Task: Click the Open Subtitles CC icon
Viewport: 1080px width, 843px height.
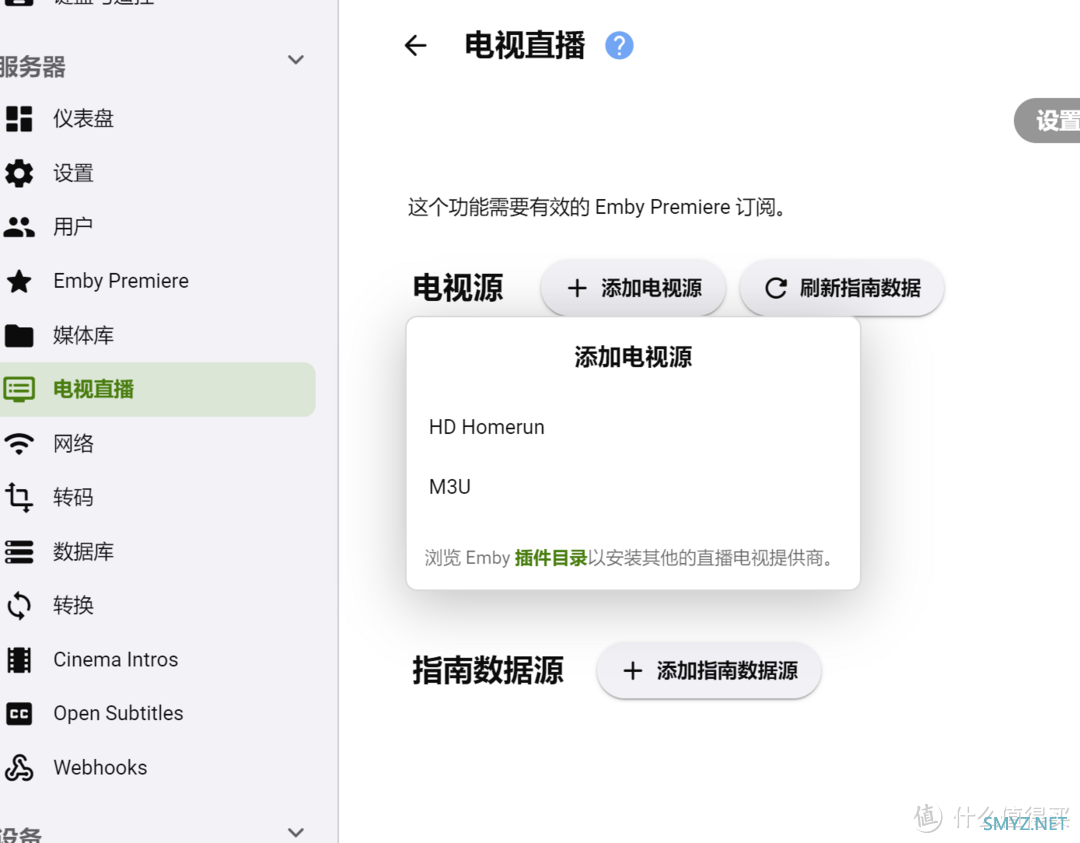Action: (19, 713)
